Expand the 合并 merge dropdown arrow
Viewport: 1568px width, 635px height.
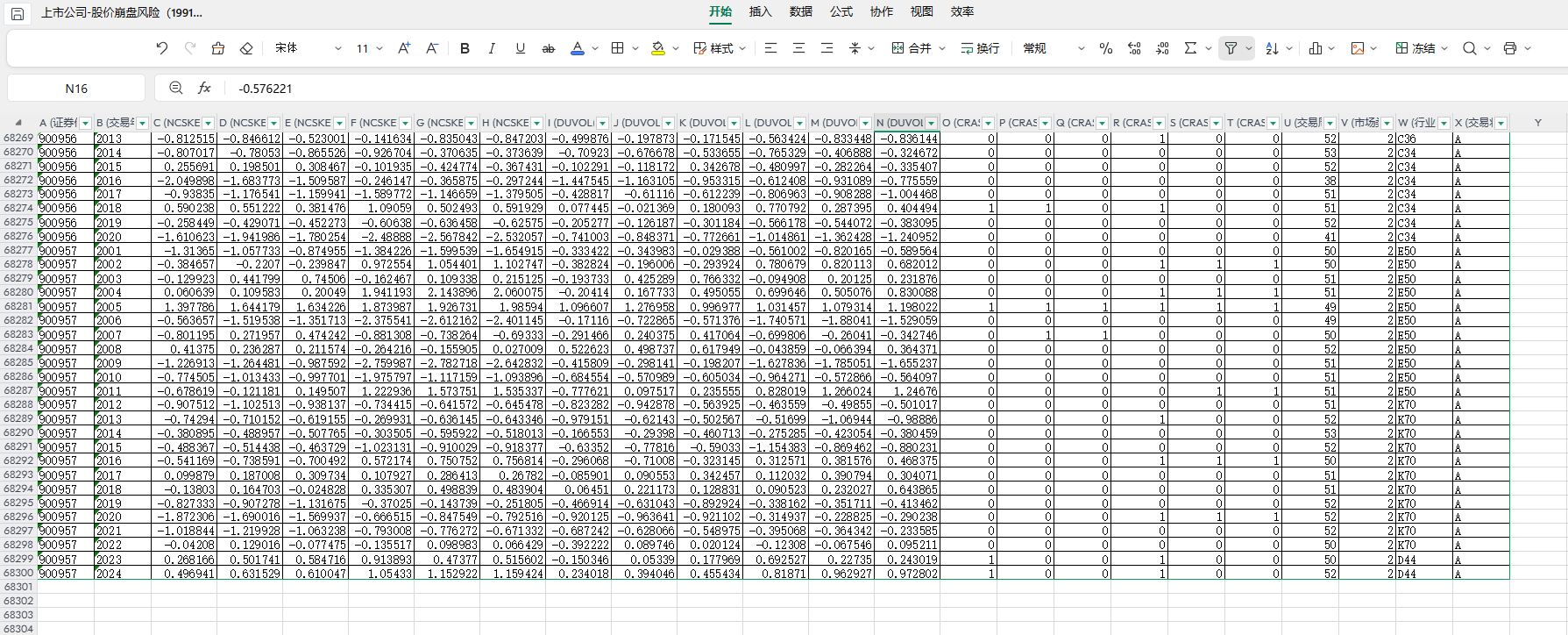[942, 48]
